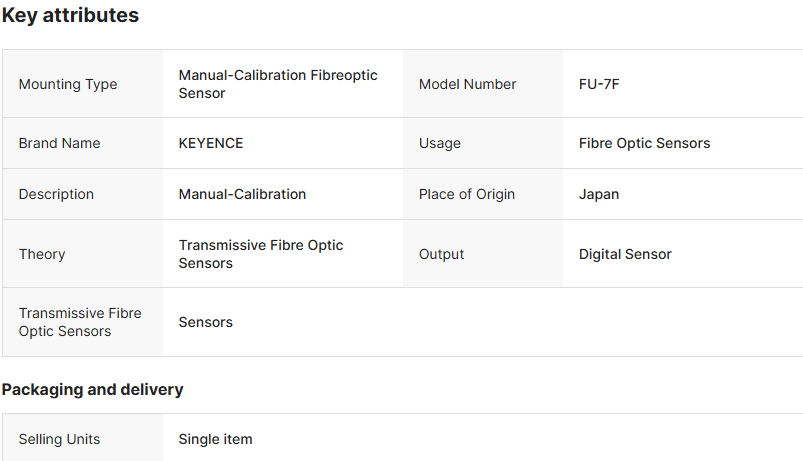The width and height of the screenshot is (803, 461).
Task: Click the Mounting Type label cell
Action: pyautogui.click(x=68, y=85)
